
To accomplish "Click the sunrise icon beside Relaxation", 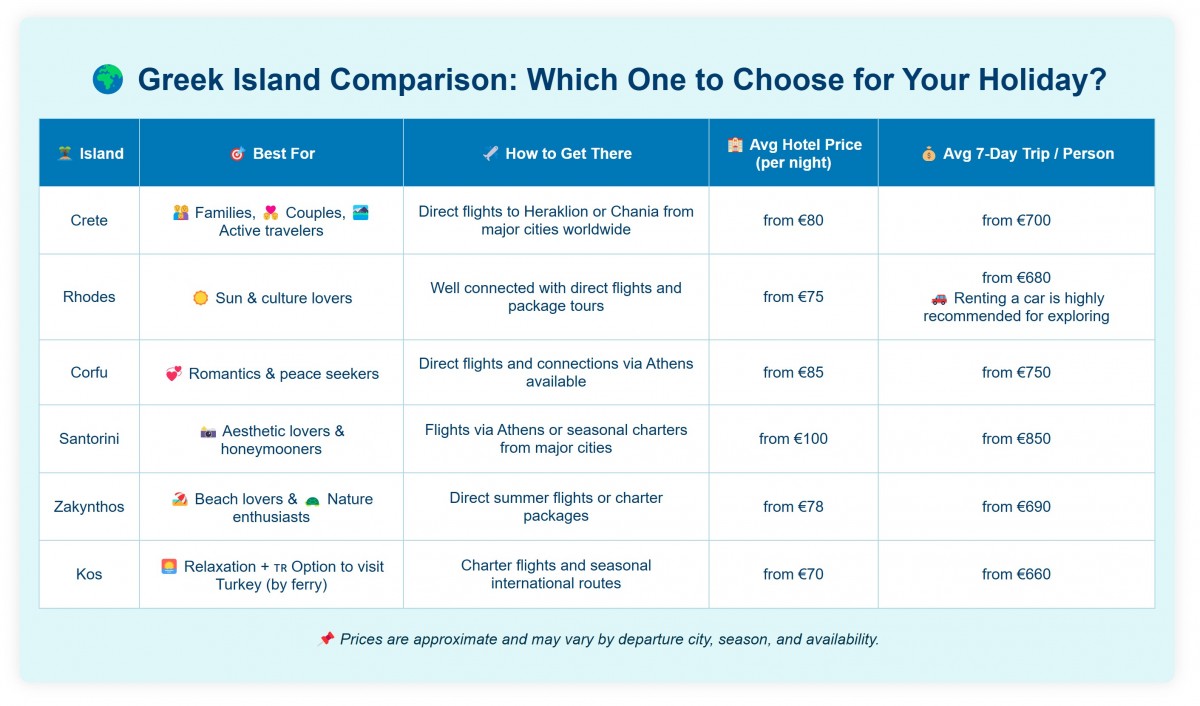I will 169,566.
